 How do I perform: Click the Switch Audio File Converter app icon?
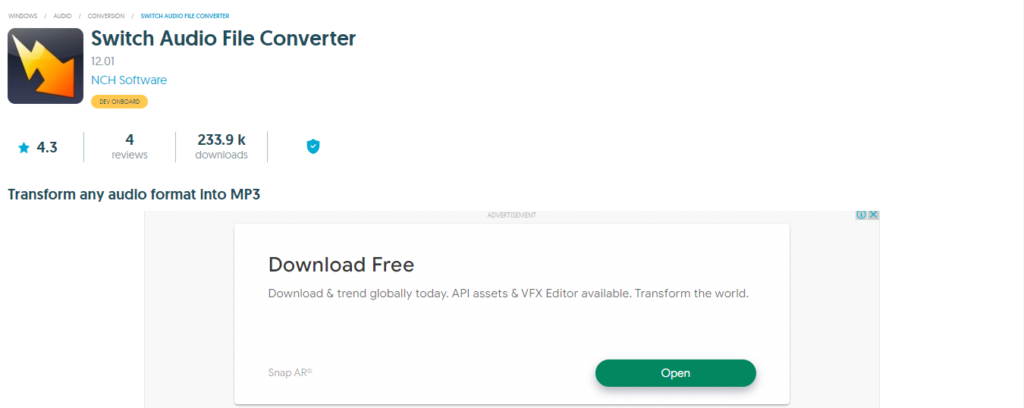(x=45, y=66)
